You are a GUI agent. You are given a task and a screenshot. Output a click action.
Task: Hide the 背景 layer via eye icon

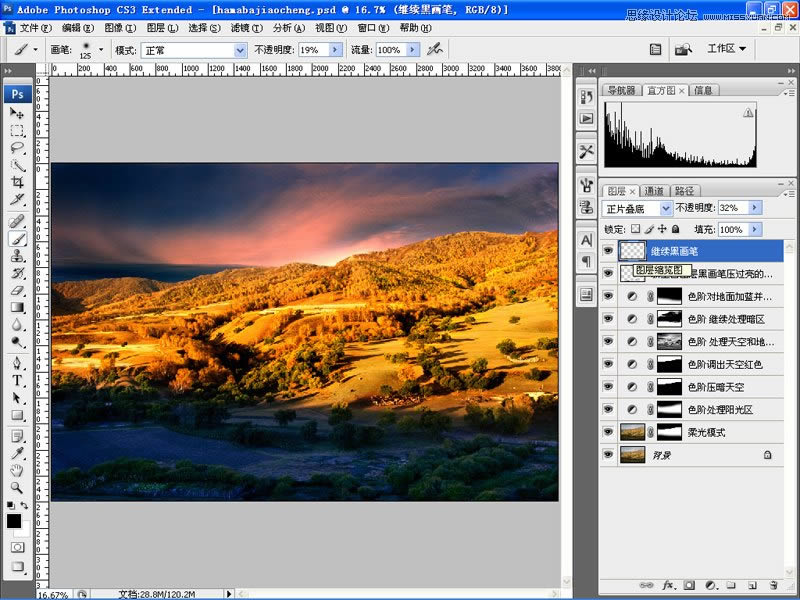tap(608, 454)
